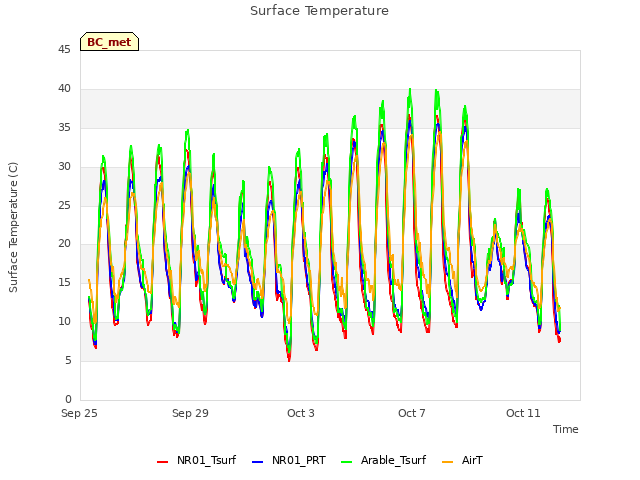Toggle the Arable_Tsurf legend entry
Image resolution: width=640 pixels, height=480 pixels.
pos(383,460)
